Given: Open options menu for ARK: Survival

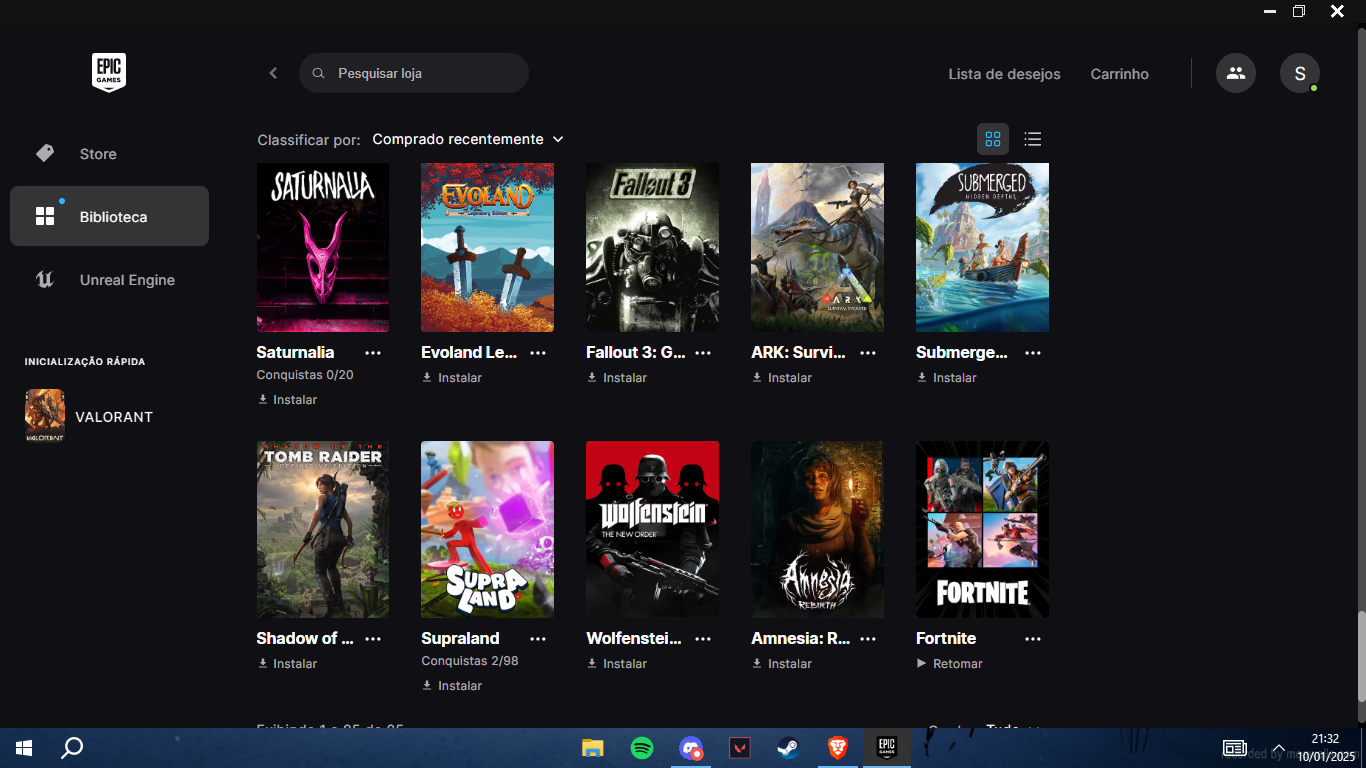Looking at the screenshot, I should 868,353.
